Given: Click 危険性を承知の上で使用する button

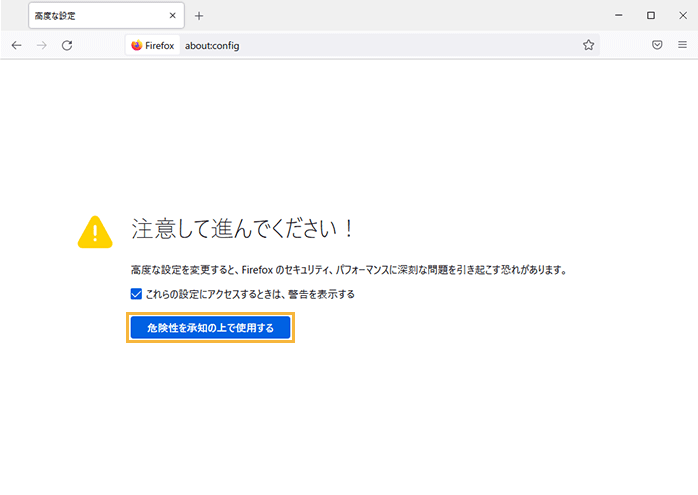Looking at the screenshot, I should 211,328.
